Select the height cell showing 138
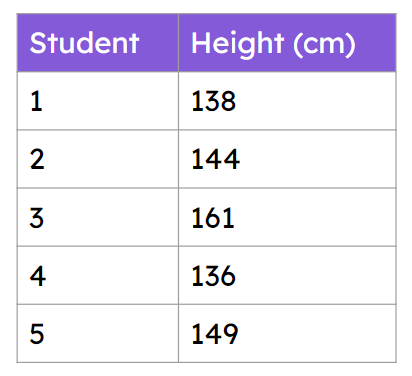This screenshot has width=412, height=376. [287, 101]
